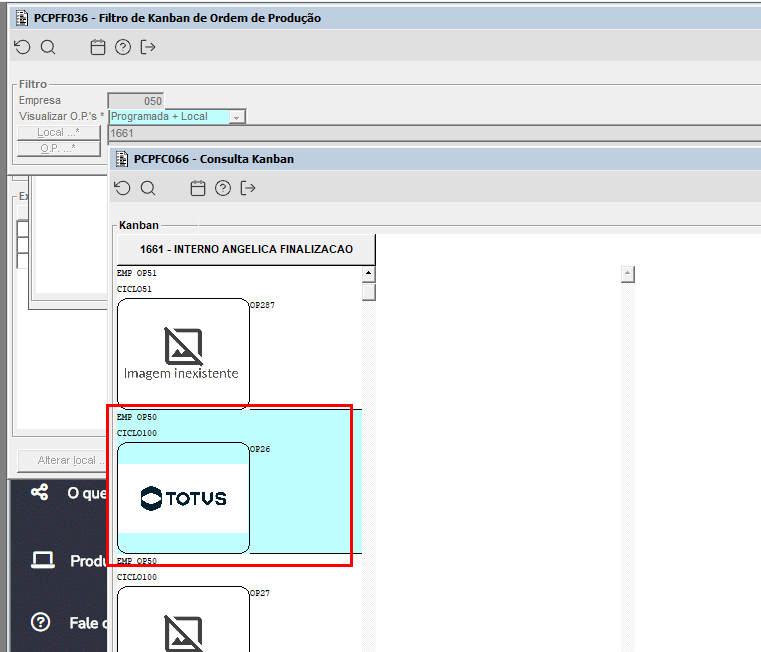761x652 pixels.
Task: Click OP27 label
Action: [260, 593]
